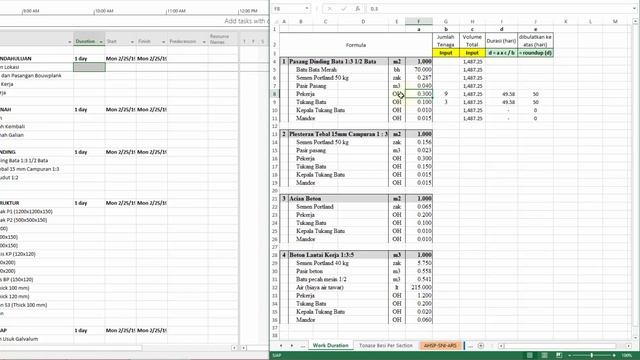Select all cells corner triangle in Excel

(276, 21)
